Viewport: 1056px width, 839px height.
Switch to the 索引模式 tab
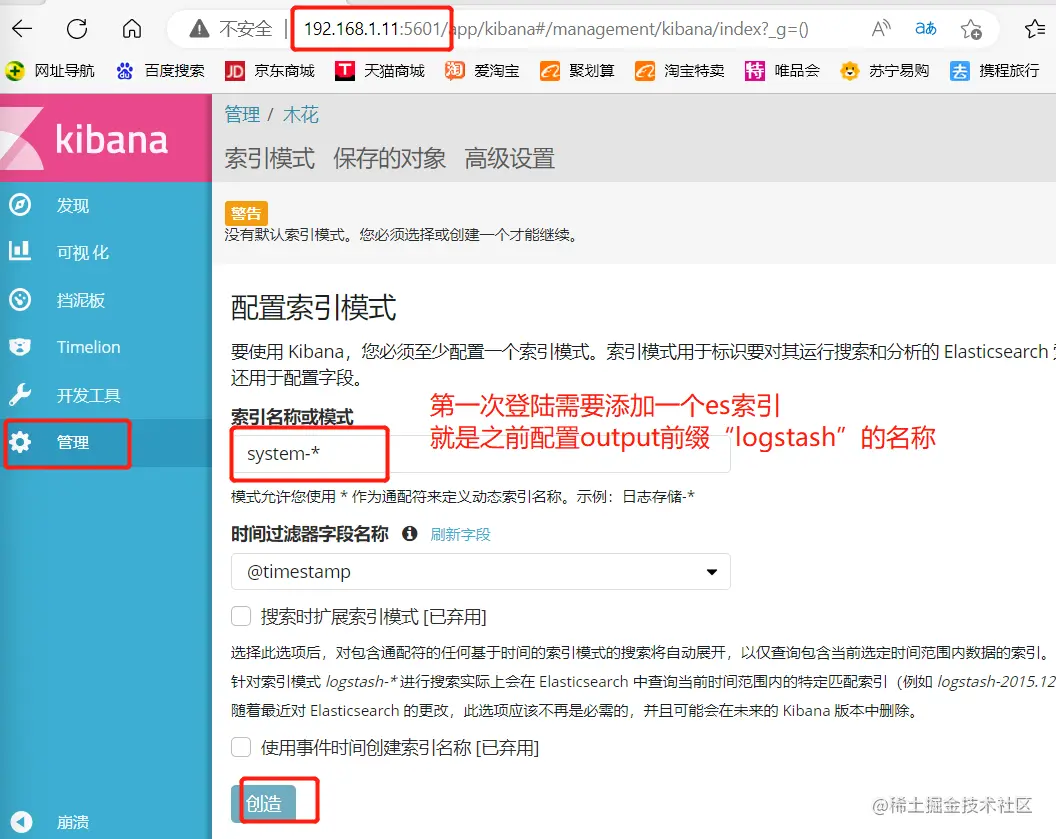[x=269, y=159]
